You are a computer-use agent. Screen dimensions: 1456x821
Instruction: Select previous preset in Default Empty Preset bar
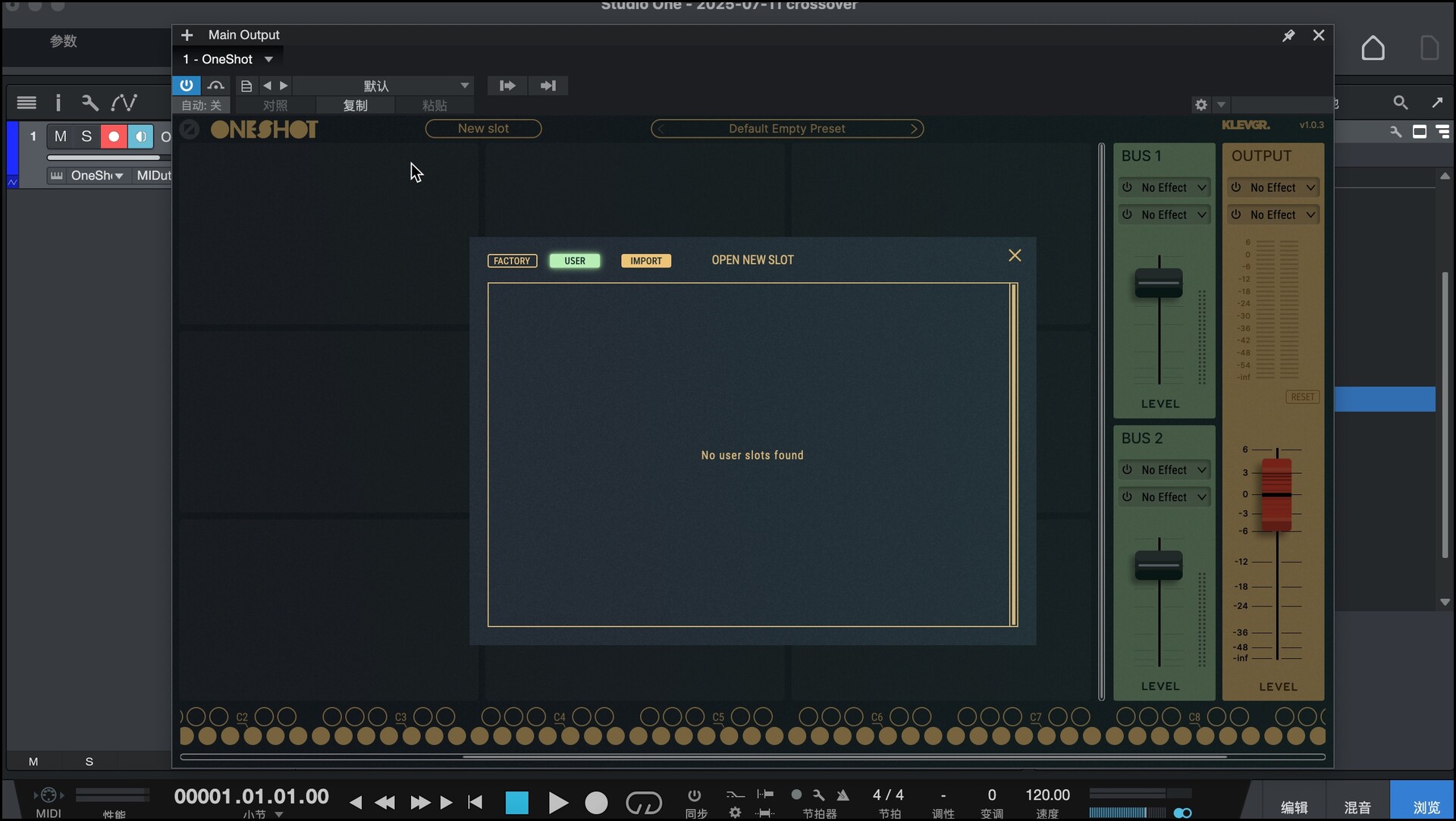[661, 129]
